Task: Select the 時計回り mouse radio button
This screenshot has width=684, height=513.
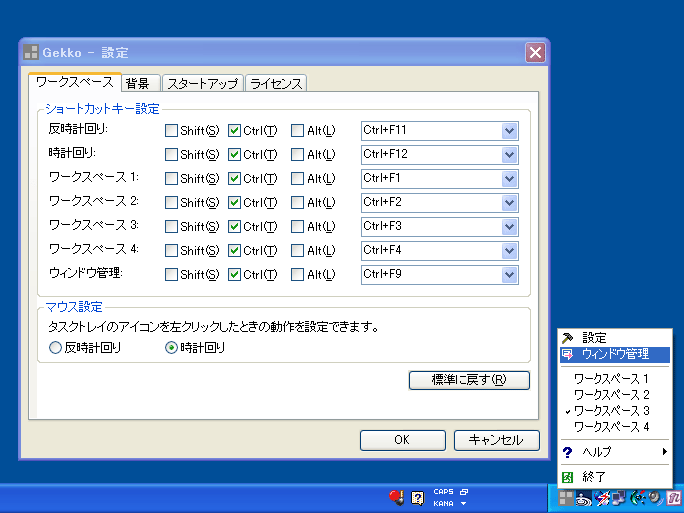Action: coord(171,348)
